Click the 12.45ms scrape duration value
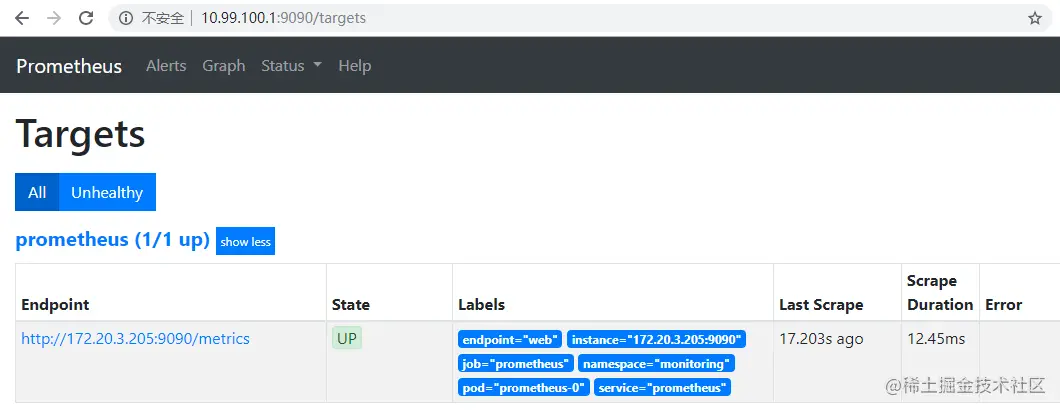Image resolution: width=1060 pixels, height=410 pixels. tap(936, 339)
